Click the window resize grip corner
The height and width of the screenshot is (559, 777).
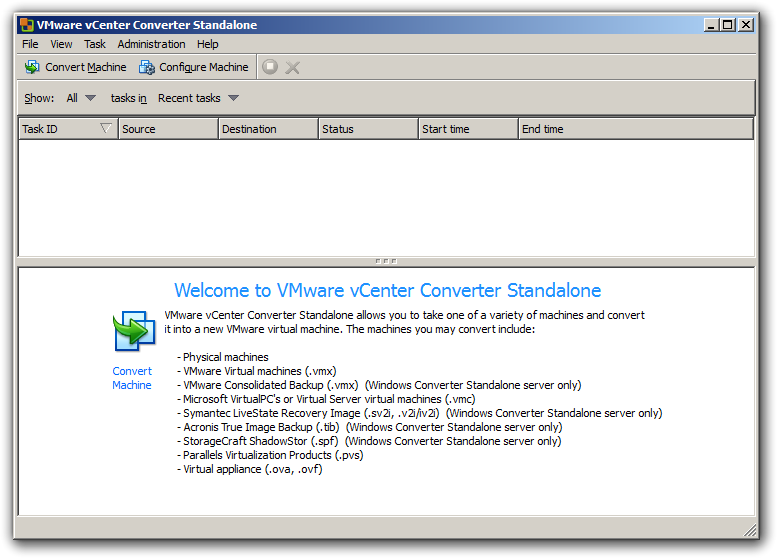point(751,530)
